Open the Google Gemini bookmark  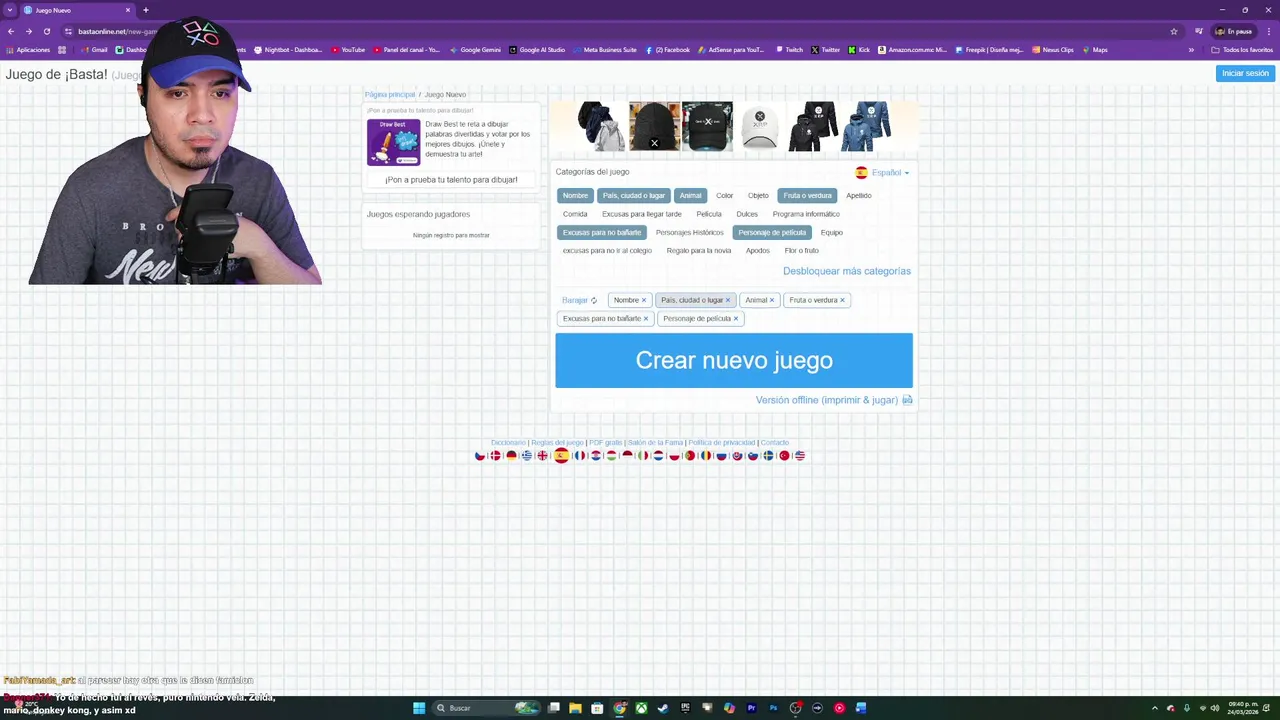[475, 50]
